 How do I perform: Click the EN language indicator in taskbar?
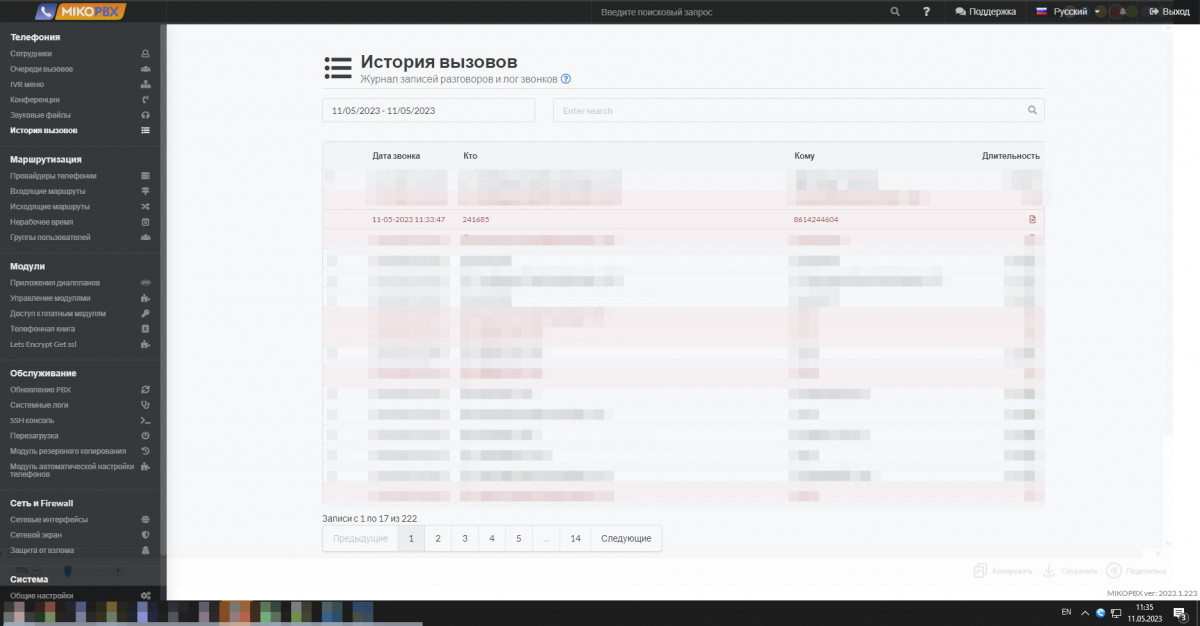pyautogui.click(x=1066, y=612)
